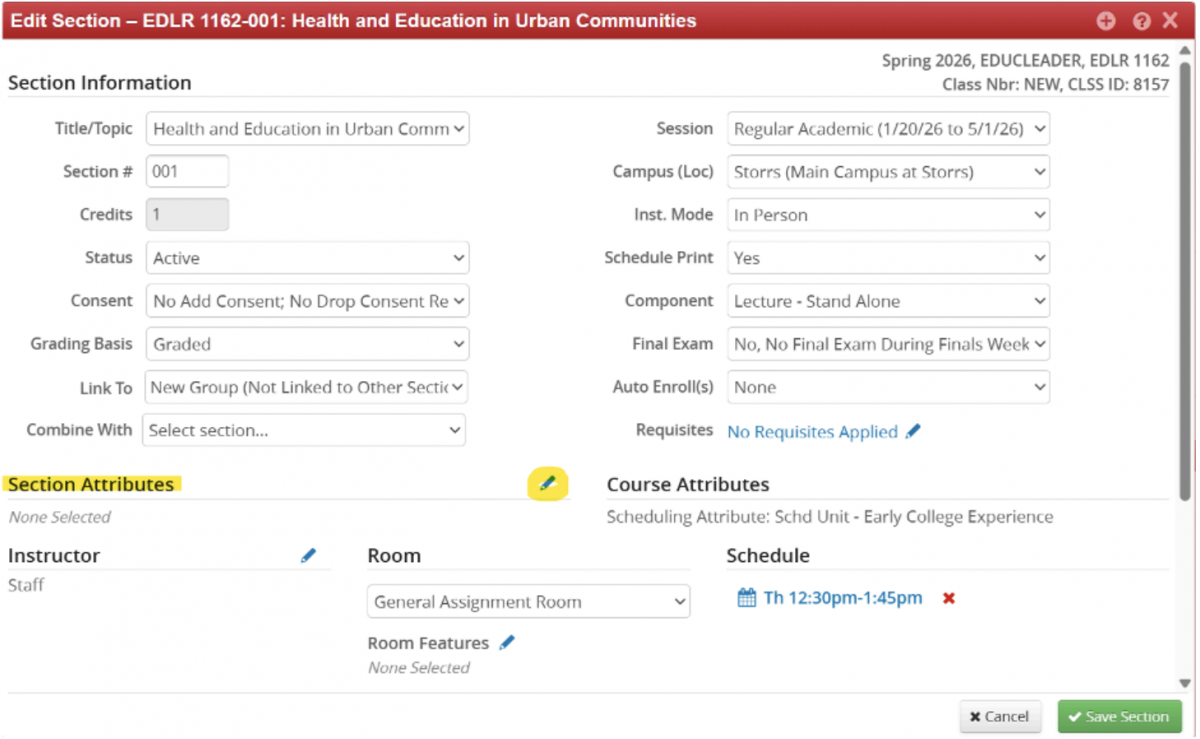Screen dimensions: 1200x739
Task: Edit Room Features with the pencil icon
Action: click(x=507, y=643)
